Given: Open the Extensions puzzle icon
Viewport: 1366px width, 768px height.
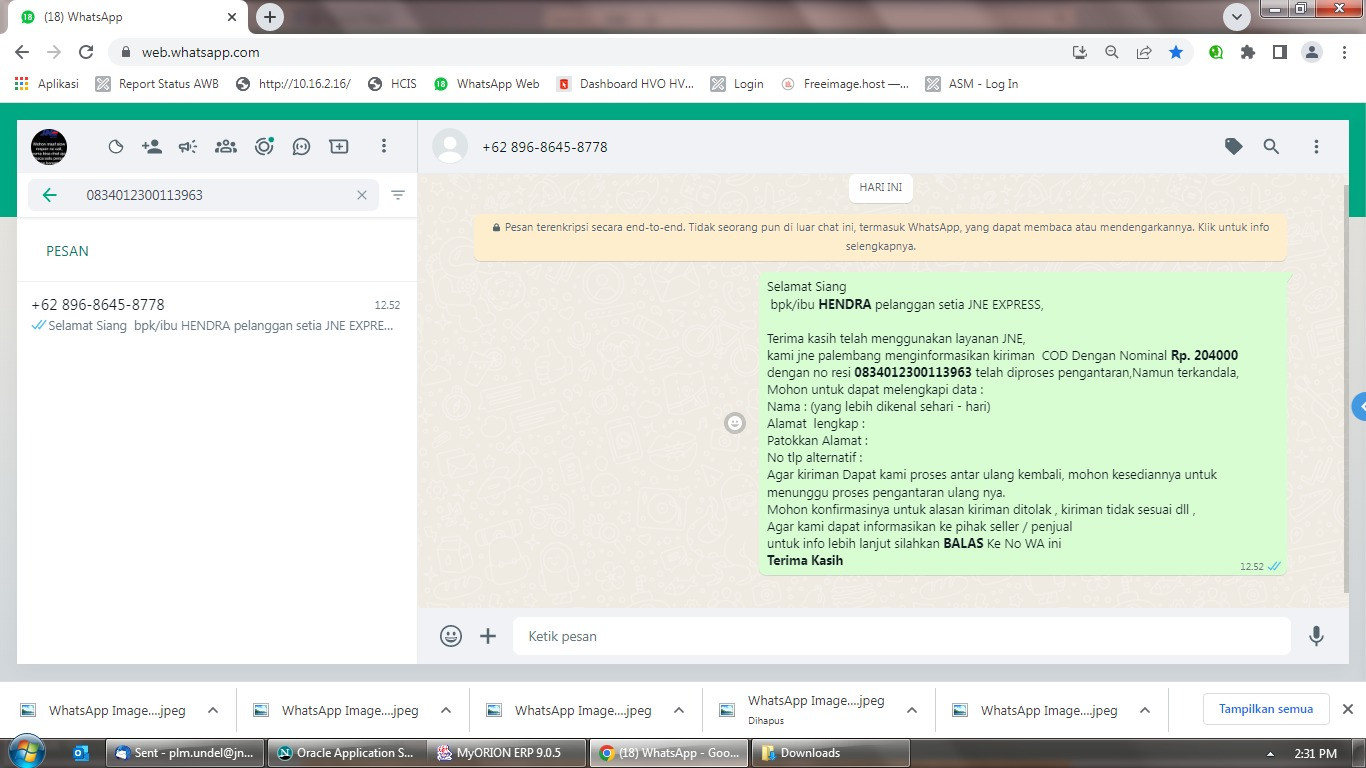Looking at the screenshot, I should pos(1248,52).
